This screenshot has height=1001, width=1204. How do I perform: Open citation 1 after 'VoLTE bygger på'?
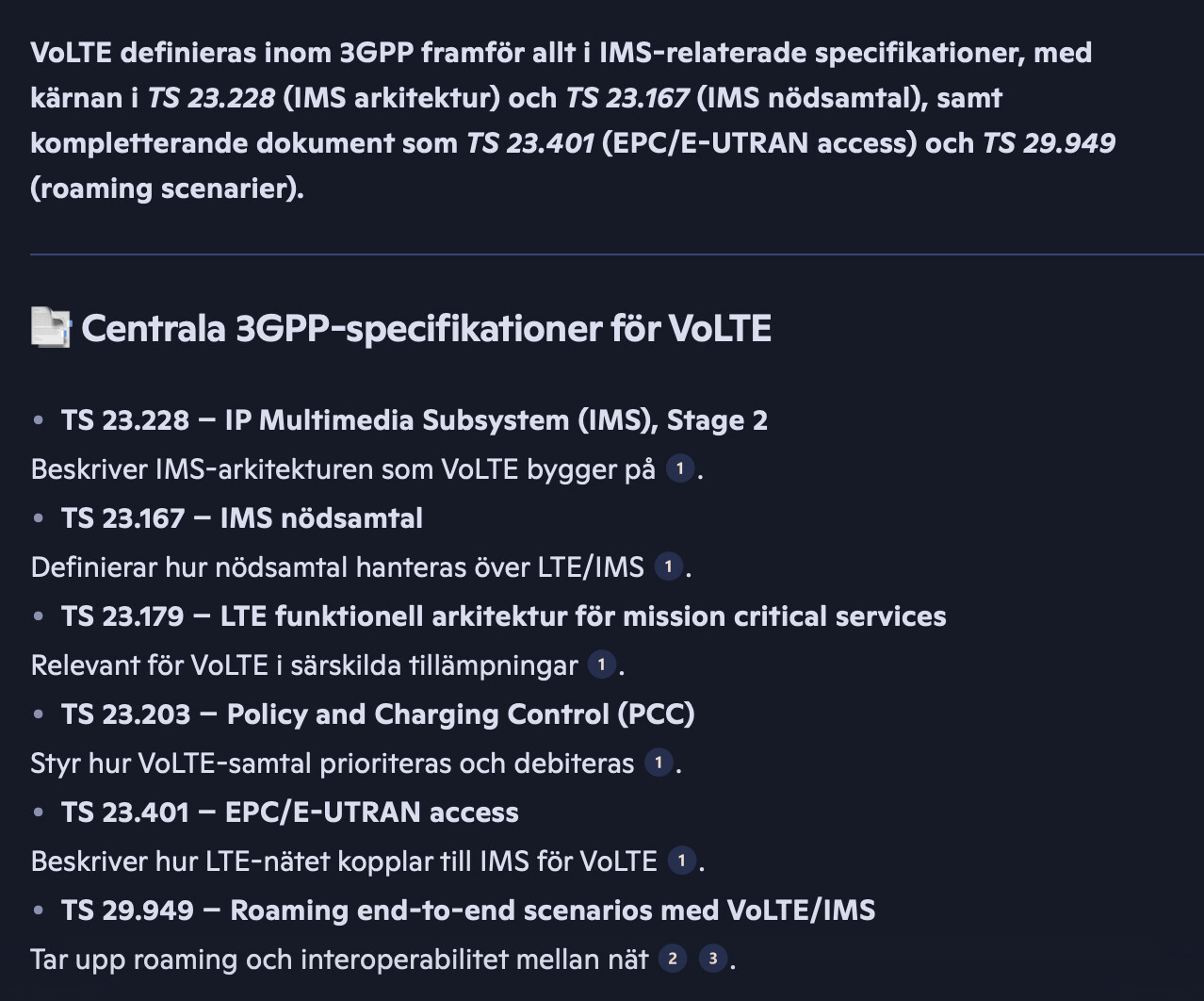[x=680, y=468]
